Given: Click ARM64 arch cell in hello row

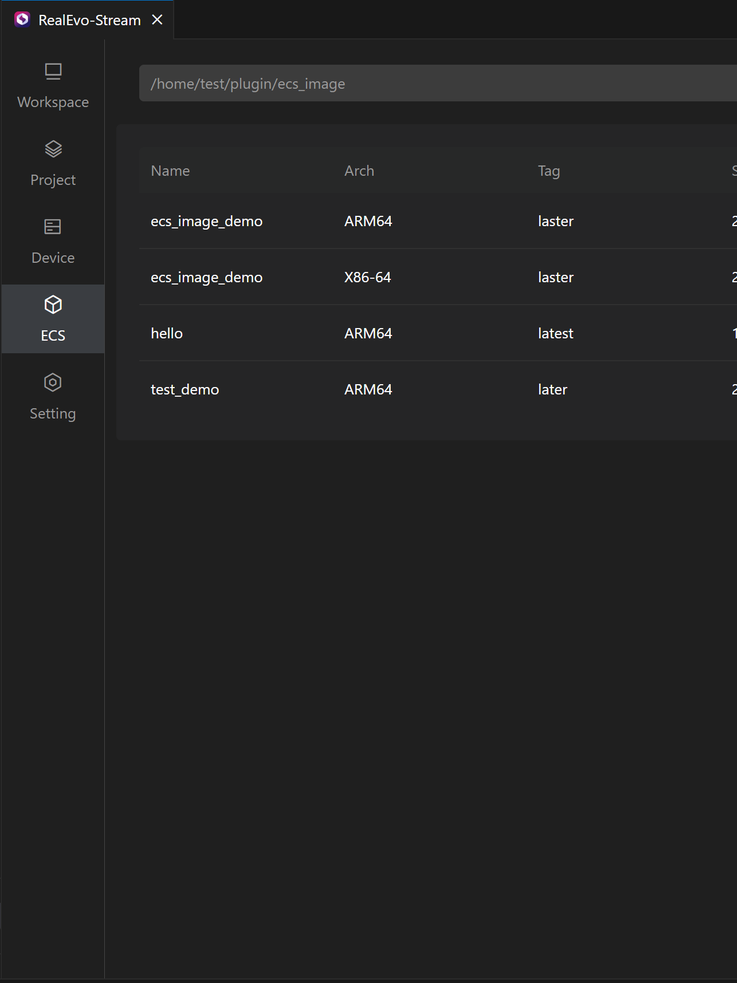Looking at the screenshot, I should (368, 333).
